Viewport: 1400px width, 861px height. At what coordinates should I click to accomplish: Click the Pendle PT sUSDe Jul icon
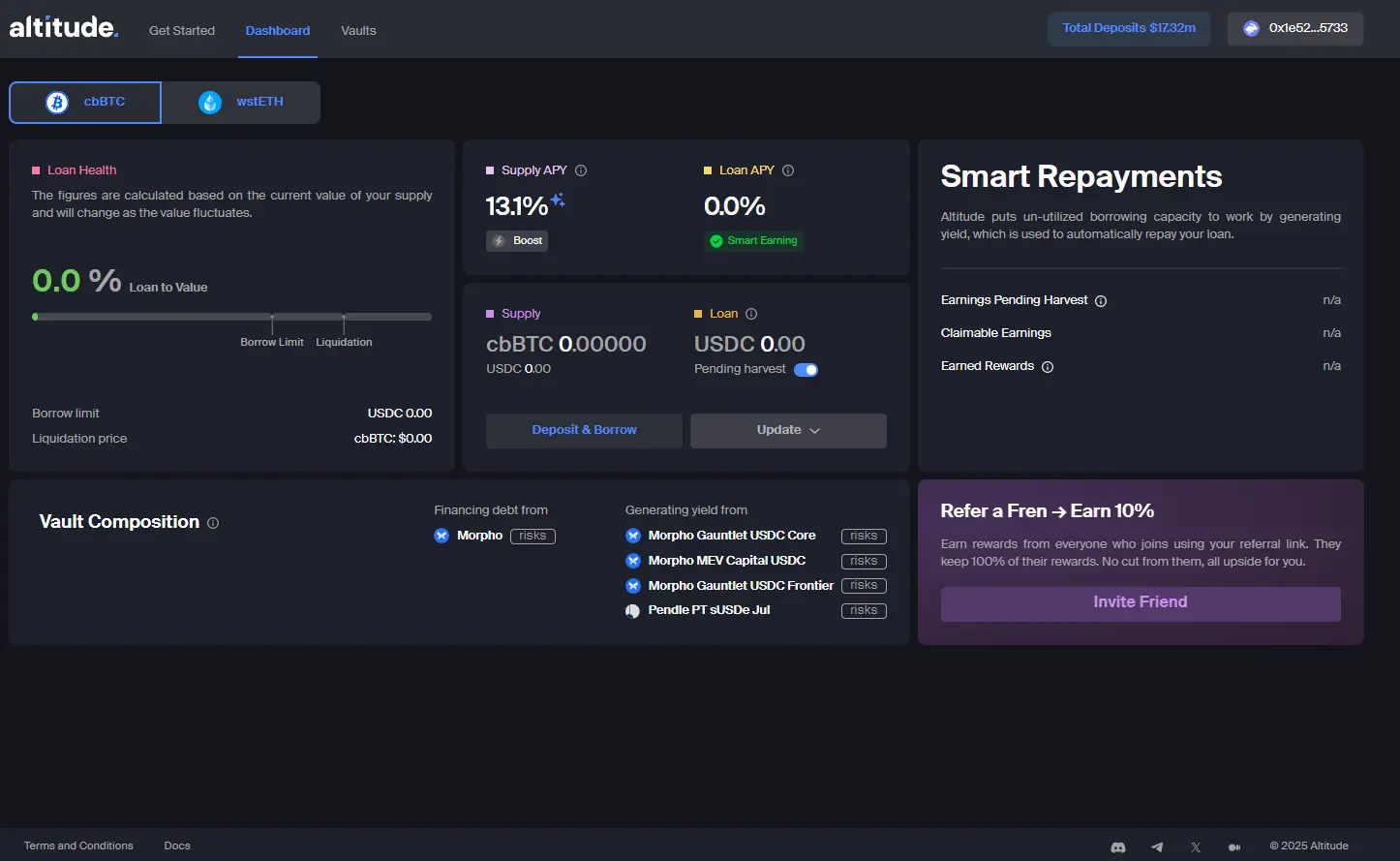633,611
